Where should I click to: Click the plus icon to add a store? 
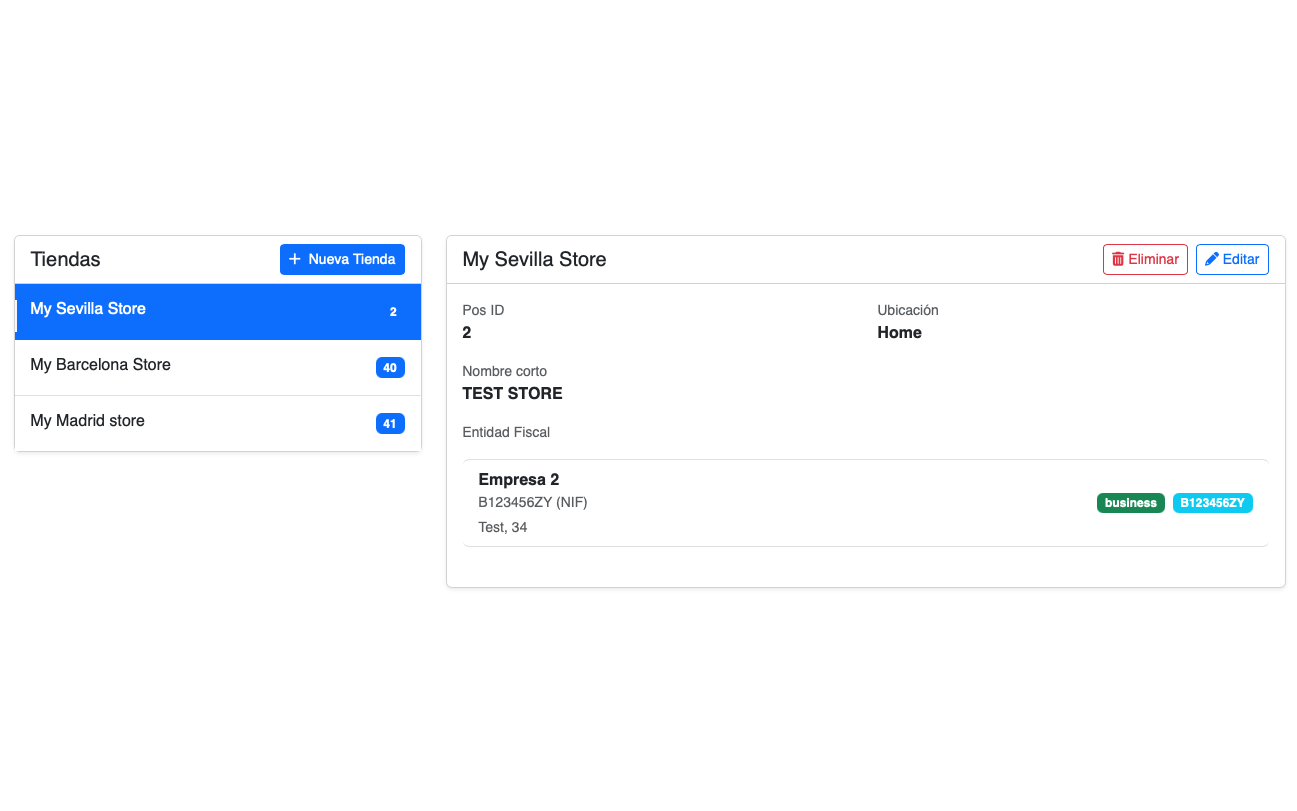tap(295, 259)
